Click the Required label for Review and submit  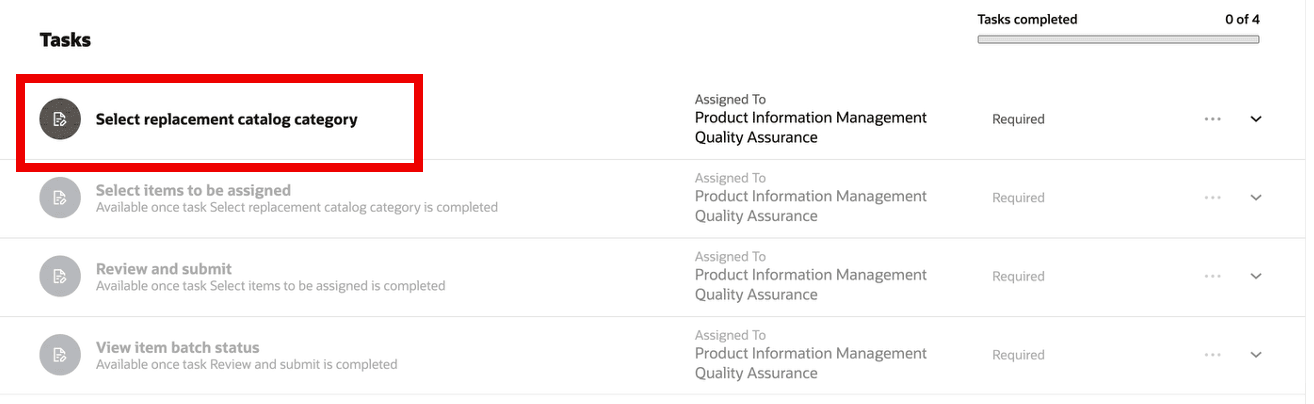(x=1018, y=277)
